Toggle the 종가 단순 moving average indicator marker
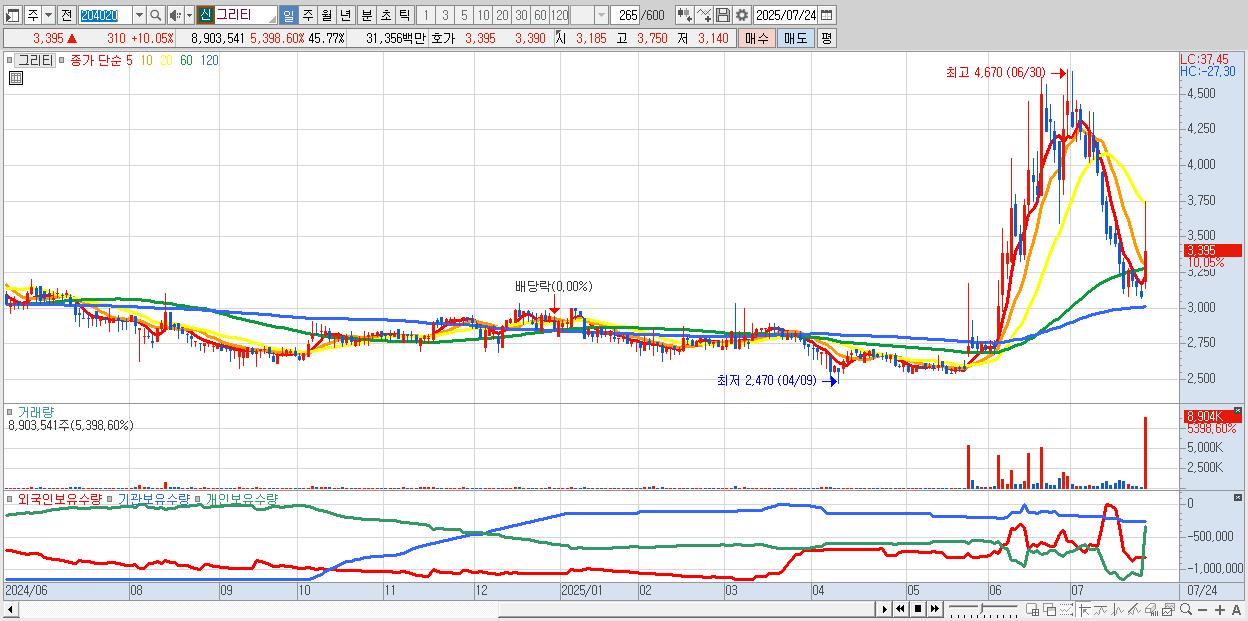This screenshot has width=1248, height=621. pyautogui.click(x=62, y=60)
